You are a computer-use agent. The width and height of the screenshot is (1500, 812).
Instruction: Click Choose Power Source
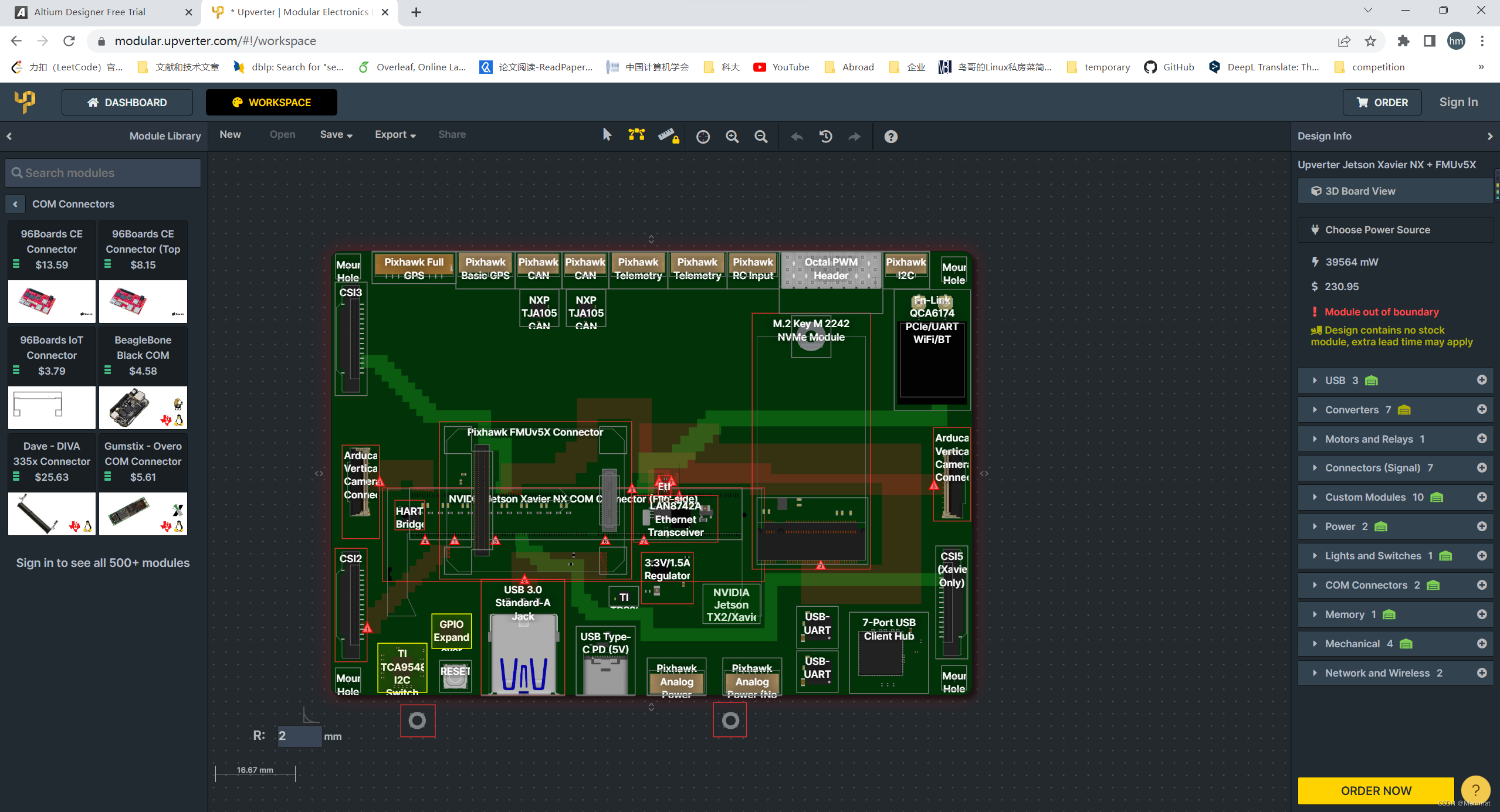1395,230
